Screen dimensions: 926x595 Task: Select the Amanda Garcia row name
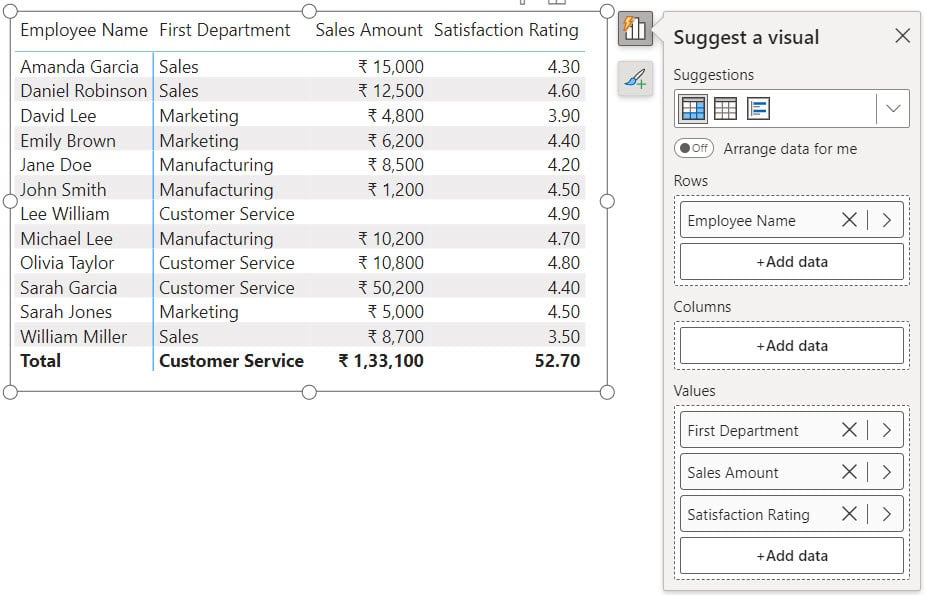pyautogui.click(x=79, y=67)
